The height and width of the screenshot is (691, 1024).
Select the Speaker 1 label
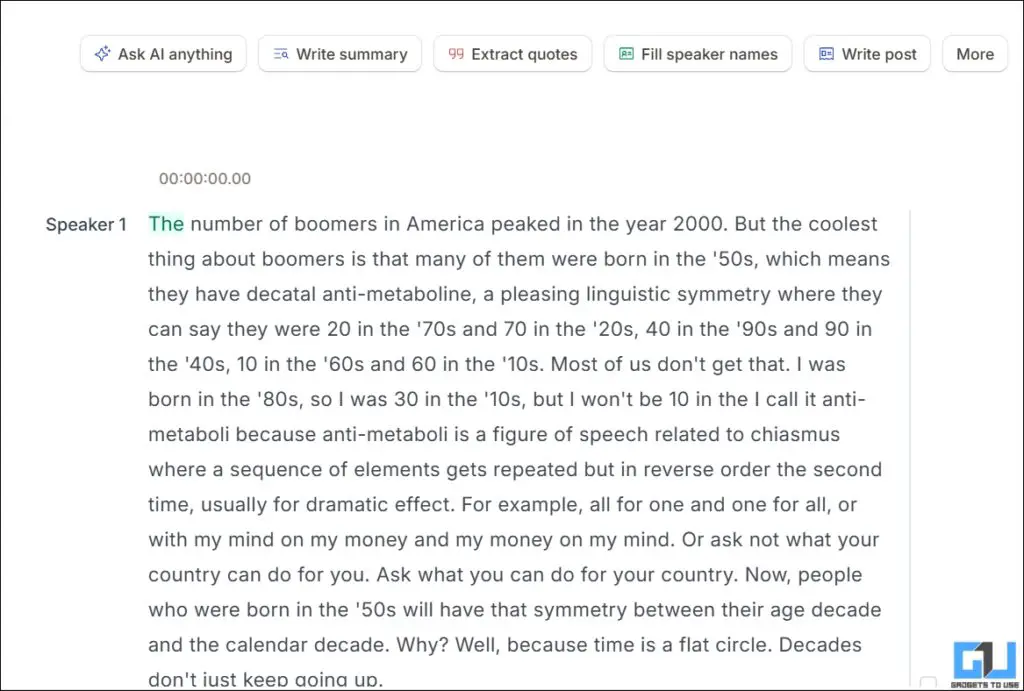pos(86,225)
